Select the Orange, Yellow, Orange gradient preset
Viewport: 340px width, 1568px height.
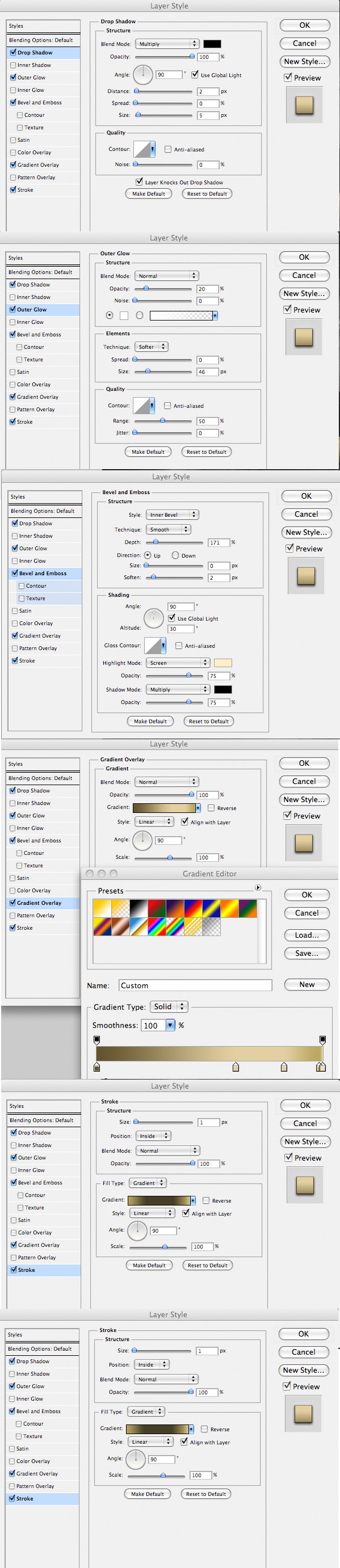(x=230, y=908)
